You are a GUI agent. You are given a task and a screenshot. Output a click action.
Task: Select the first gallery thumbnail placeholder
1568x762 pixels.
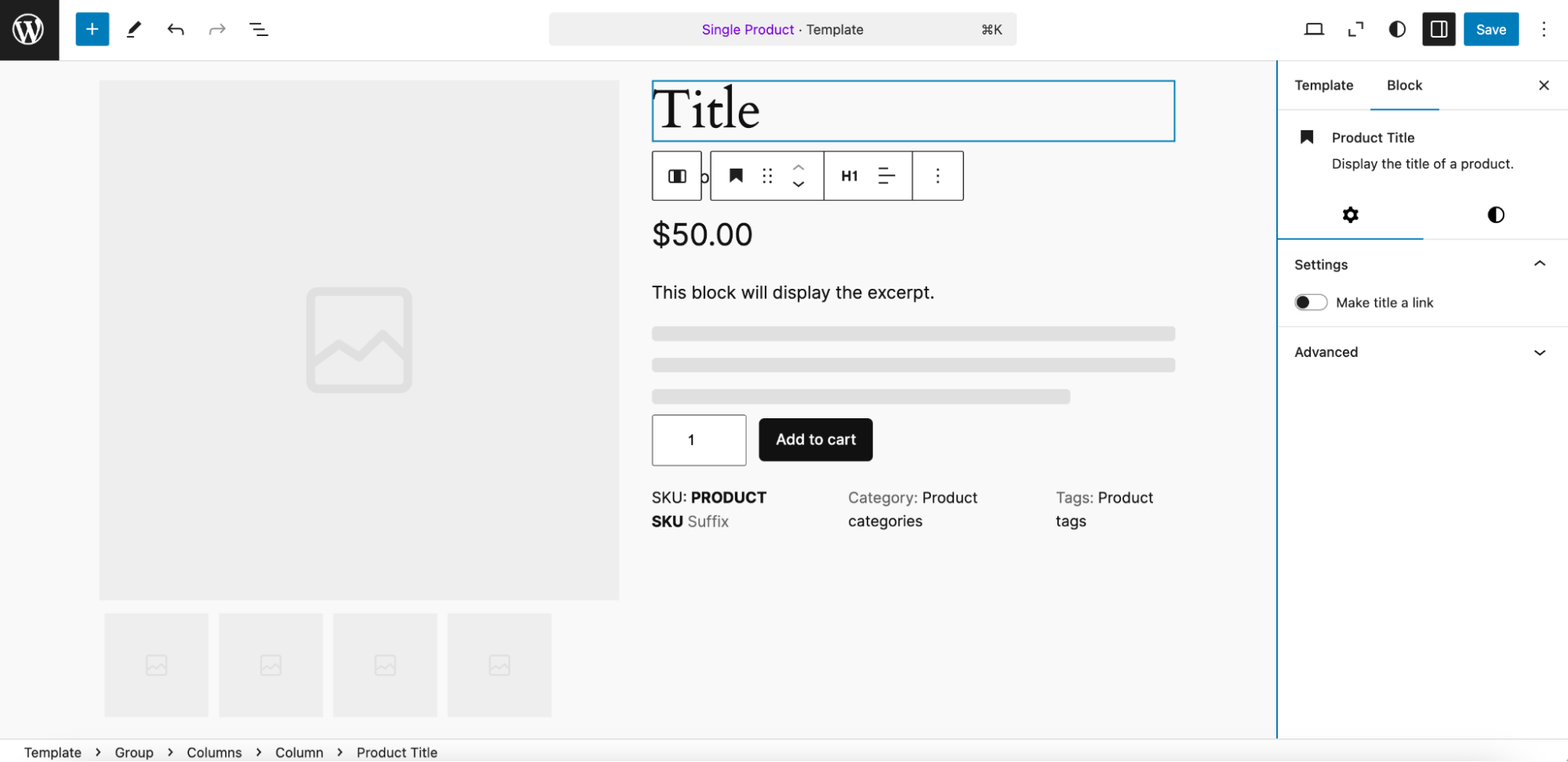tap(157, 665)
